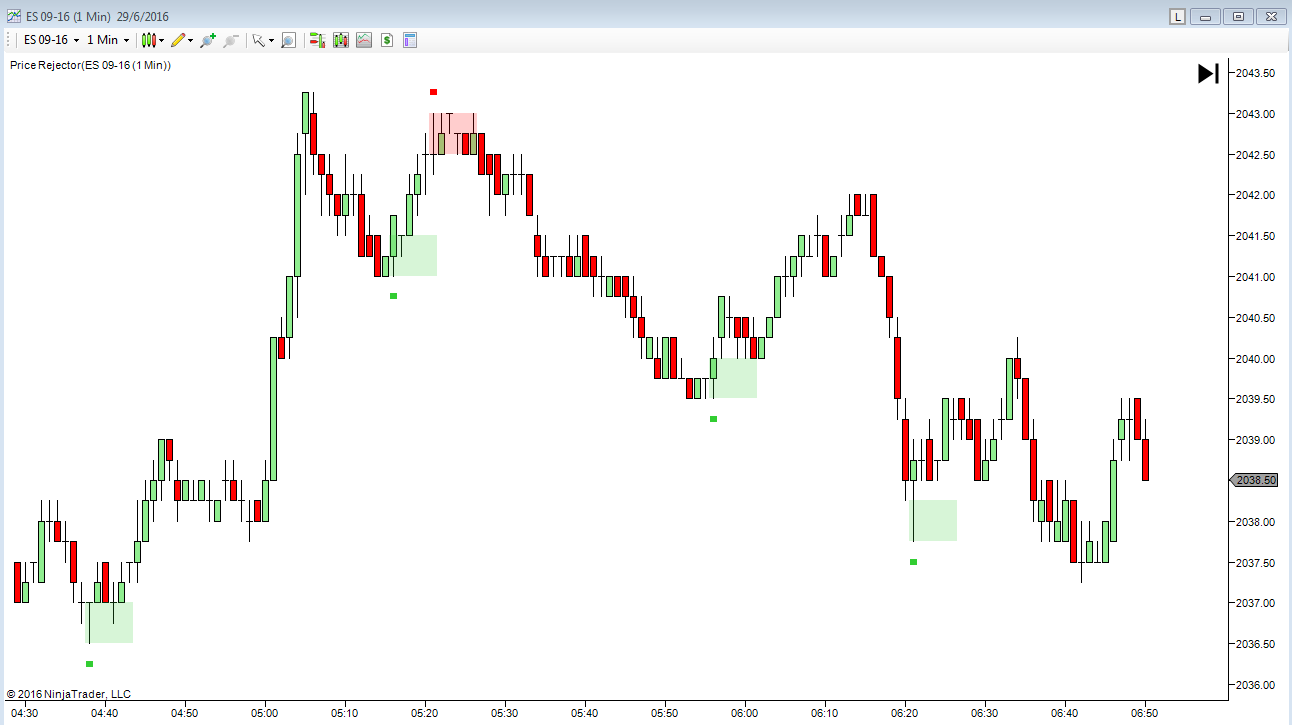This screenshot has width=1292, height=725.
Task: Click the scroll-to-latest-bar arrow icon
Action: 1208,73
